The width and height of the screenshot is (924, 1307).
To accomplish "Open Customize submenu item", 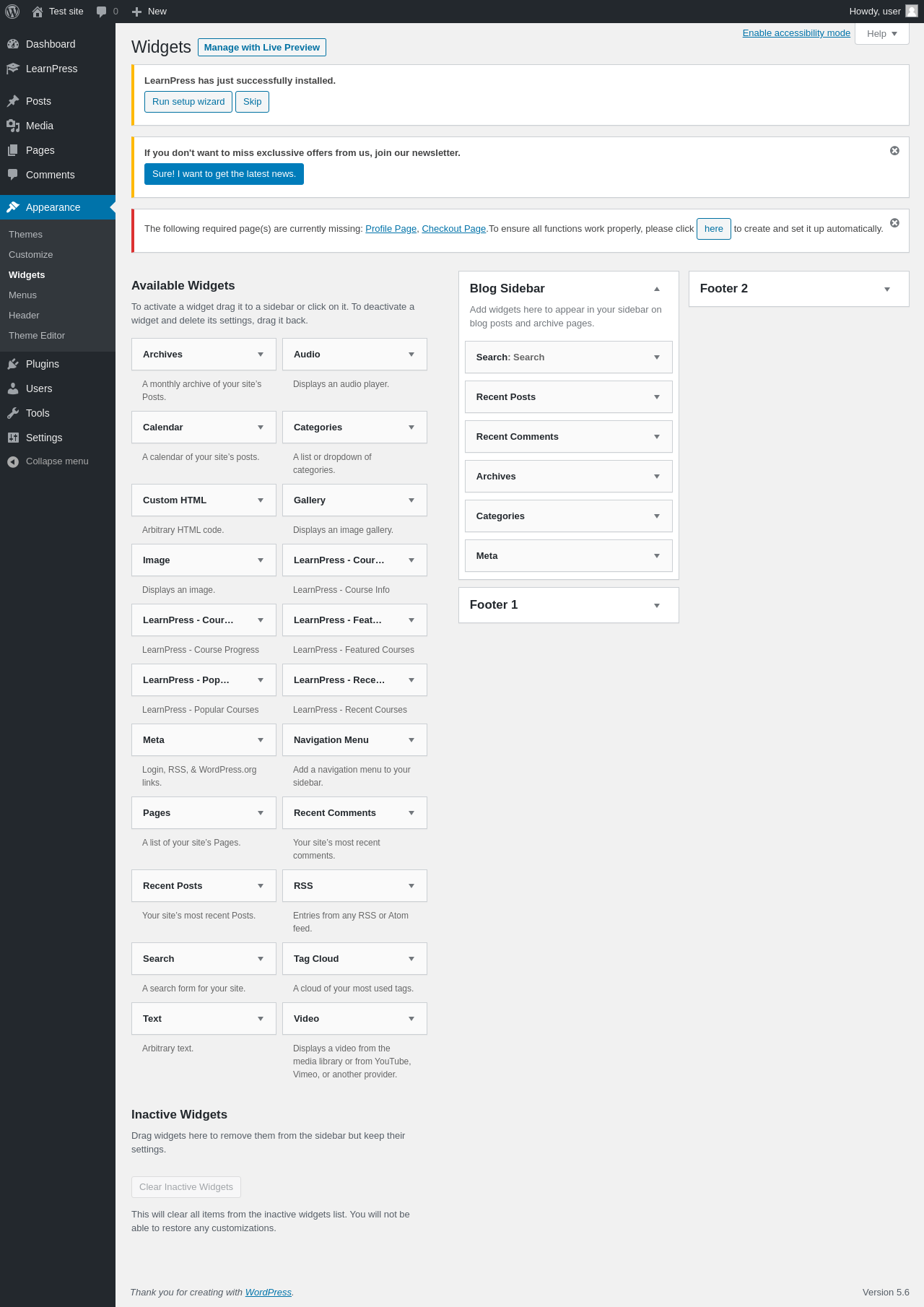I will [x=30, y=255].
